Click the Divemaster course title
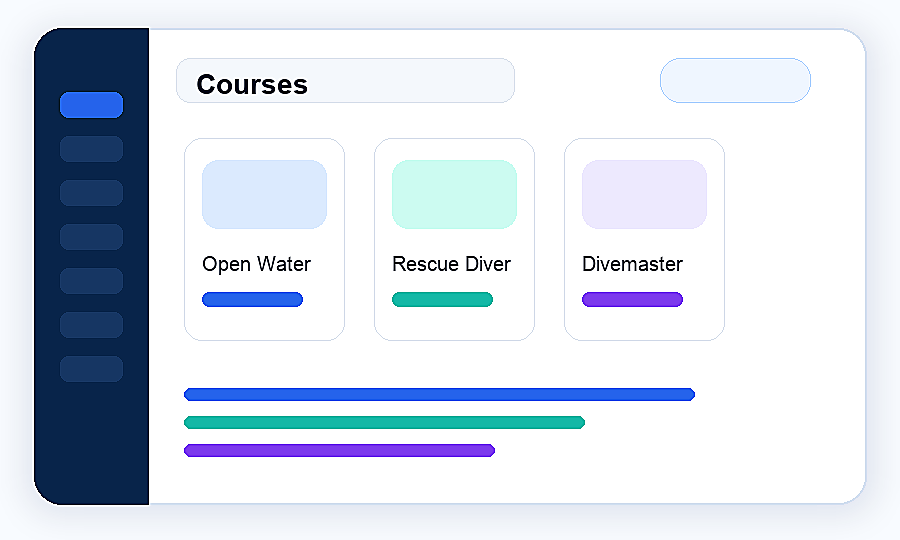The image size is (900, 540). click(x=633, y=264)
